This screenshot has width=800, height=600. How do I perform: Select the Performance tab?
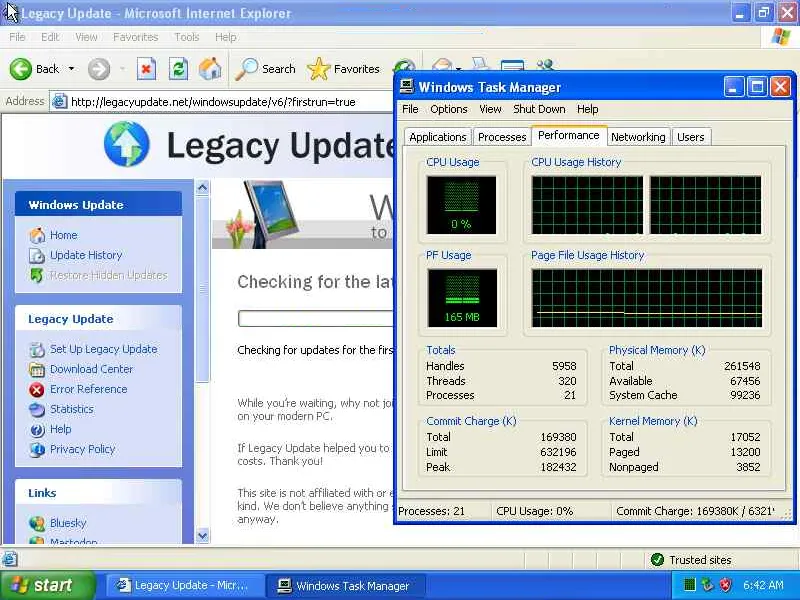[x=569, y=135]
